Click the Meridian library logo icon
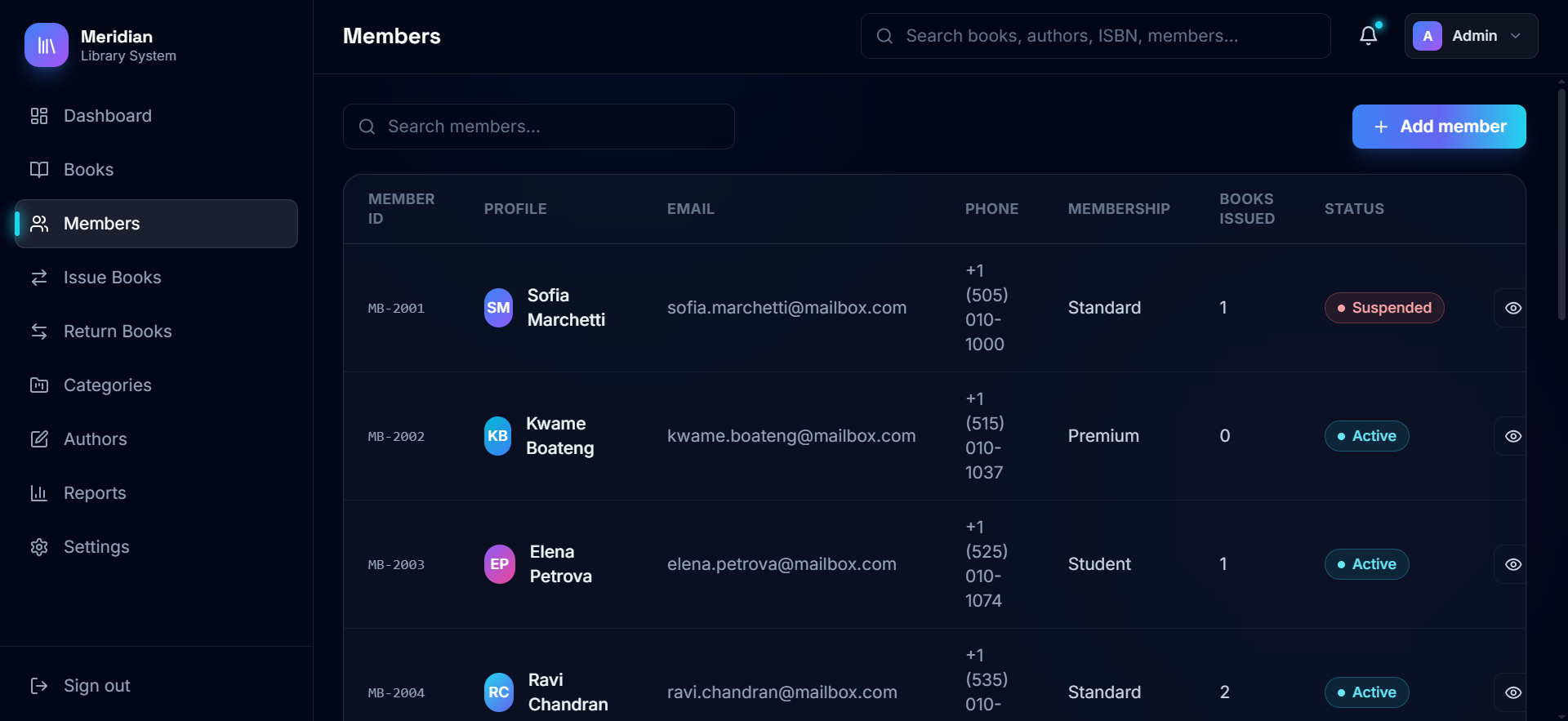This screenshot has height=721, width=1568. pyautogui.click(x=47, y=45)
